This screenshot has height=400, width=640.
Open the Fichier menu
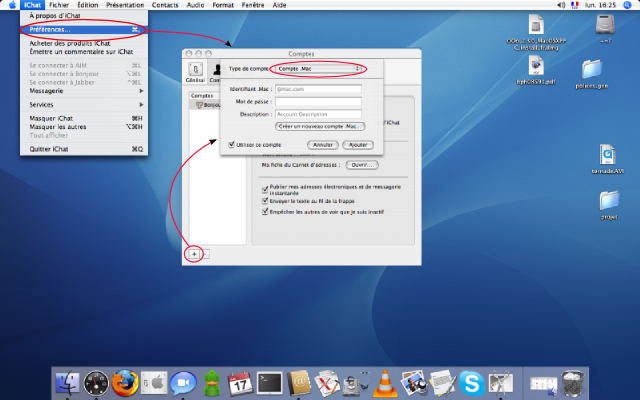(x=59, y=5)
